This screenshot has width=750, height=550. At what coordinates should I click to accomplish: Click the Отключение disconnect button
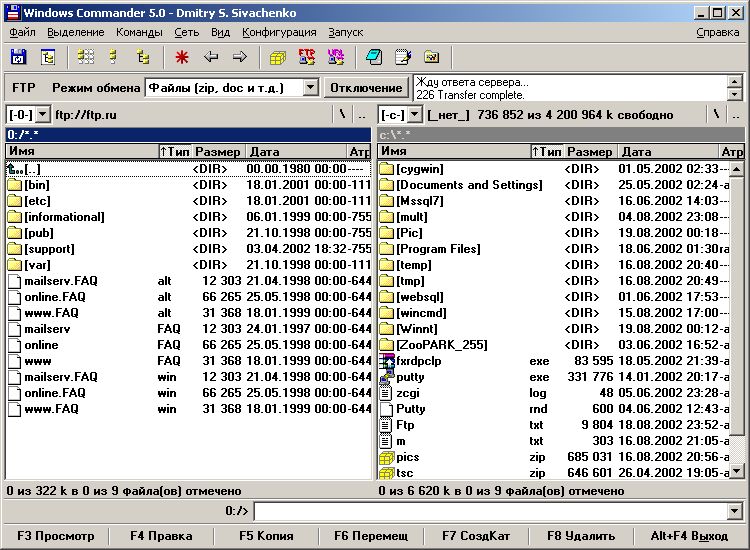(x=366, y=88)
